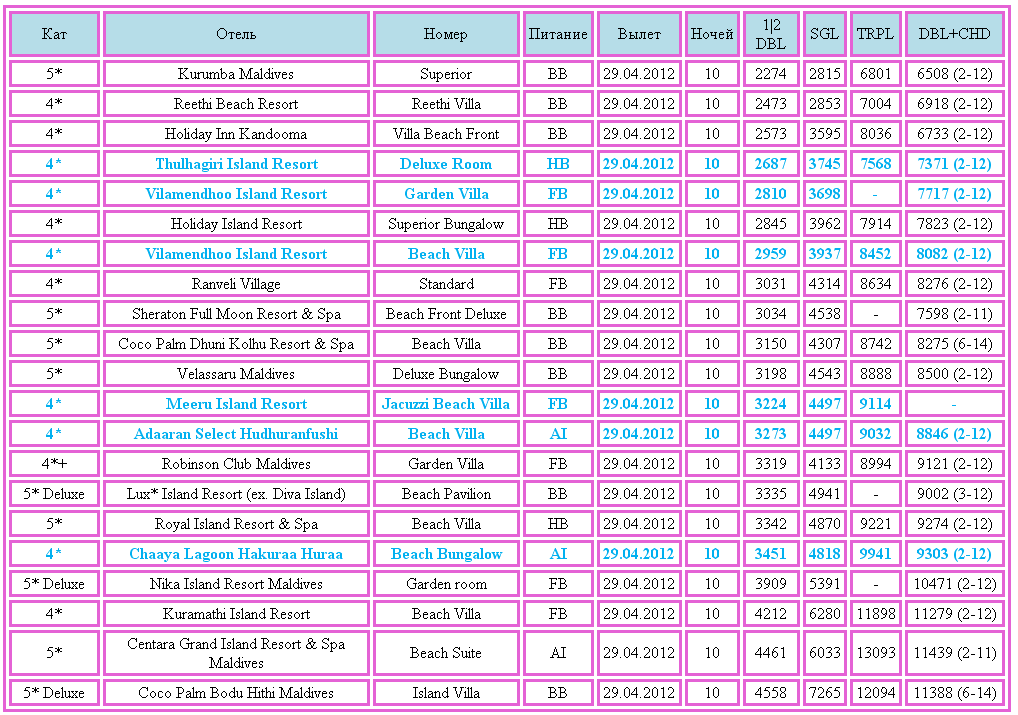Screen dimensions: 1018x715
Task: Open Garden Villa link in Vilamendhoo row
Action: pyautogui.click(x=445, y=194)
